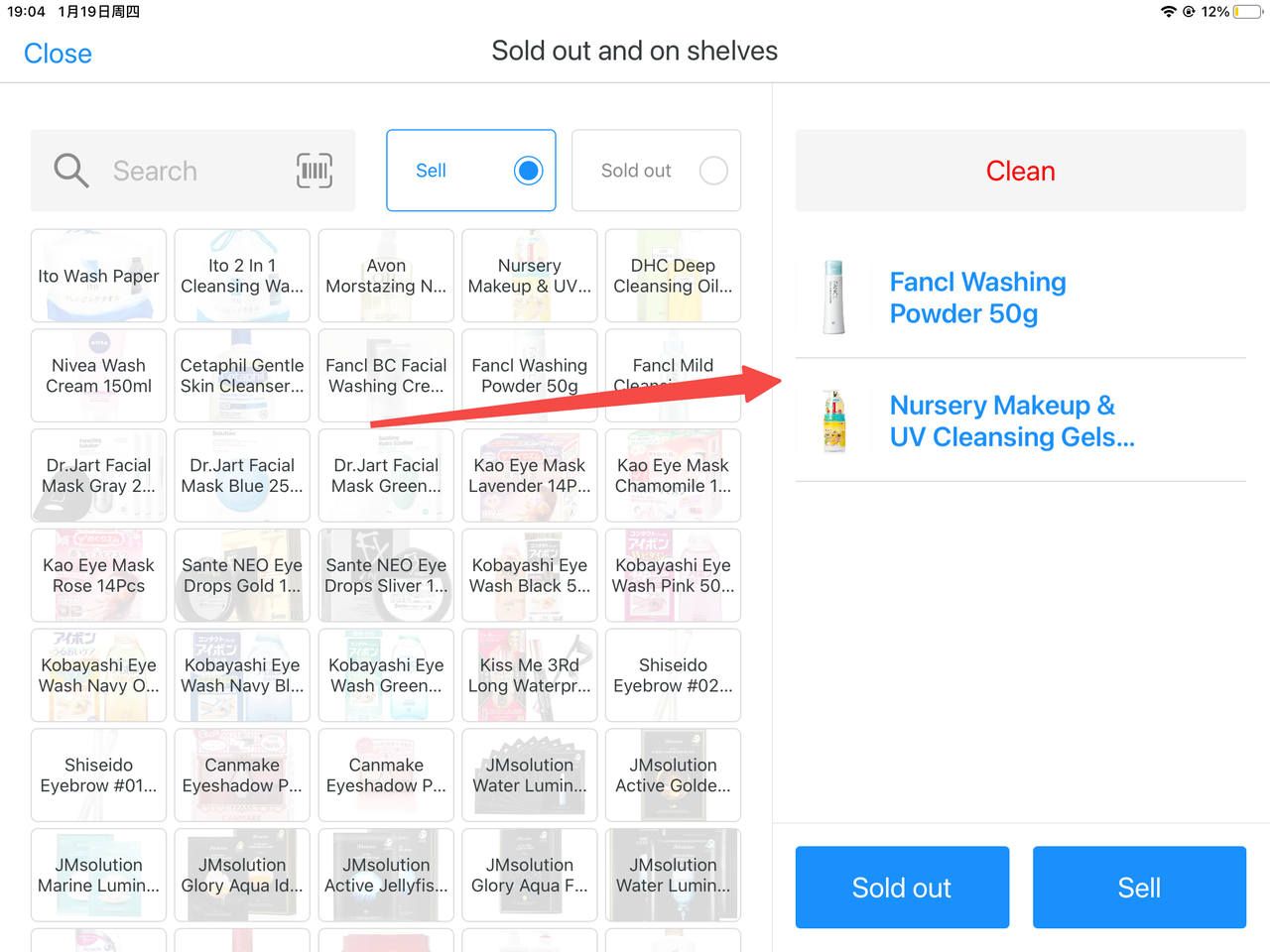
Task: Select the DHC Deep Cleansing Oil tile
Action: pos(673,276)
